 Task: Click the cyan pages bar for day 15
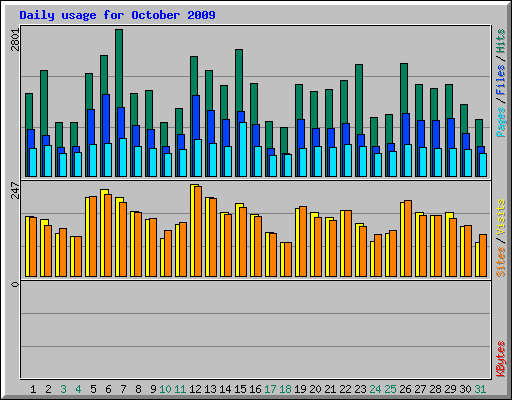click(243, 149)
